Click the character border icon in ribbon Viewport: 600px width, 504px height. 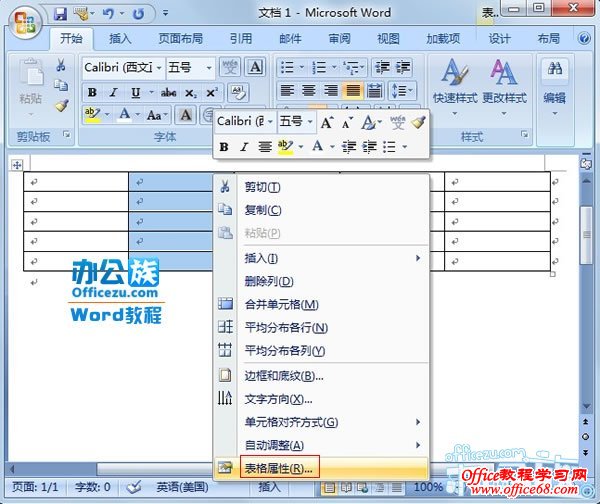tap(255, 67)
